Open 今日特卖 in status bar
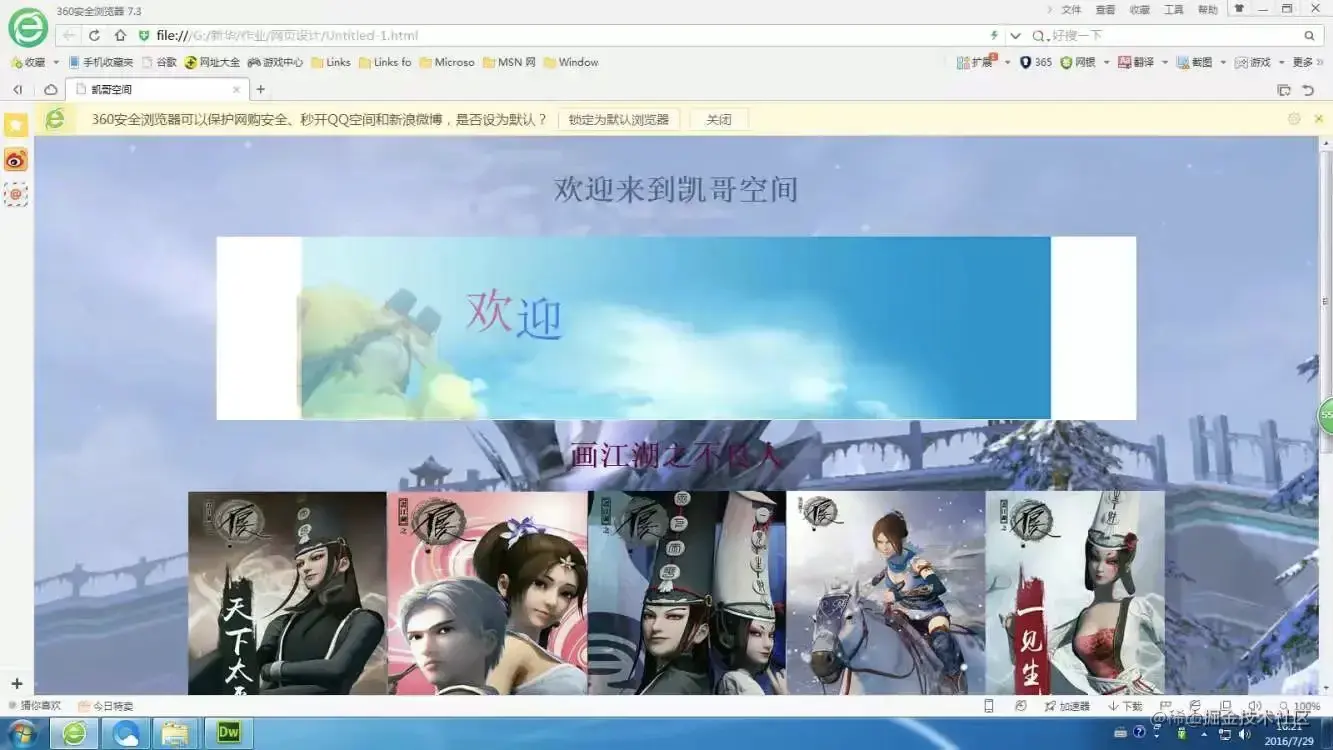1333x750 pixels. click(x=106, y=706)
